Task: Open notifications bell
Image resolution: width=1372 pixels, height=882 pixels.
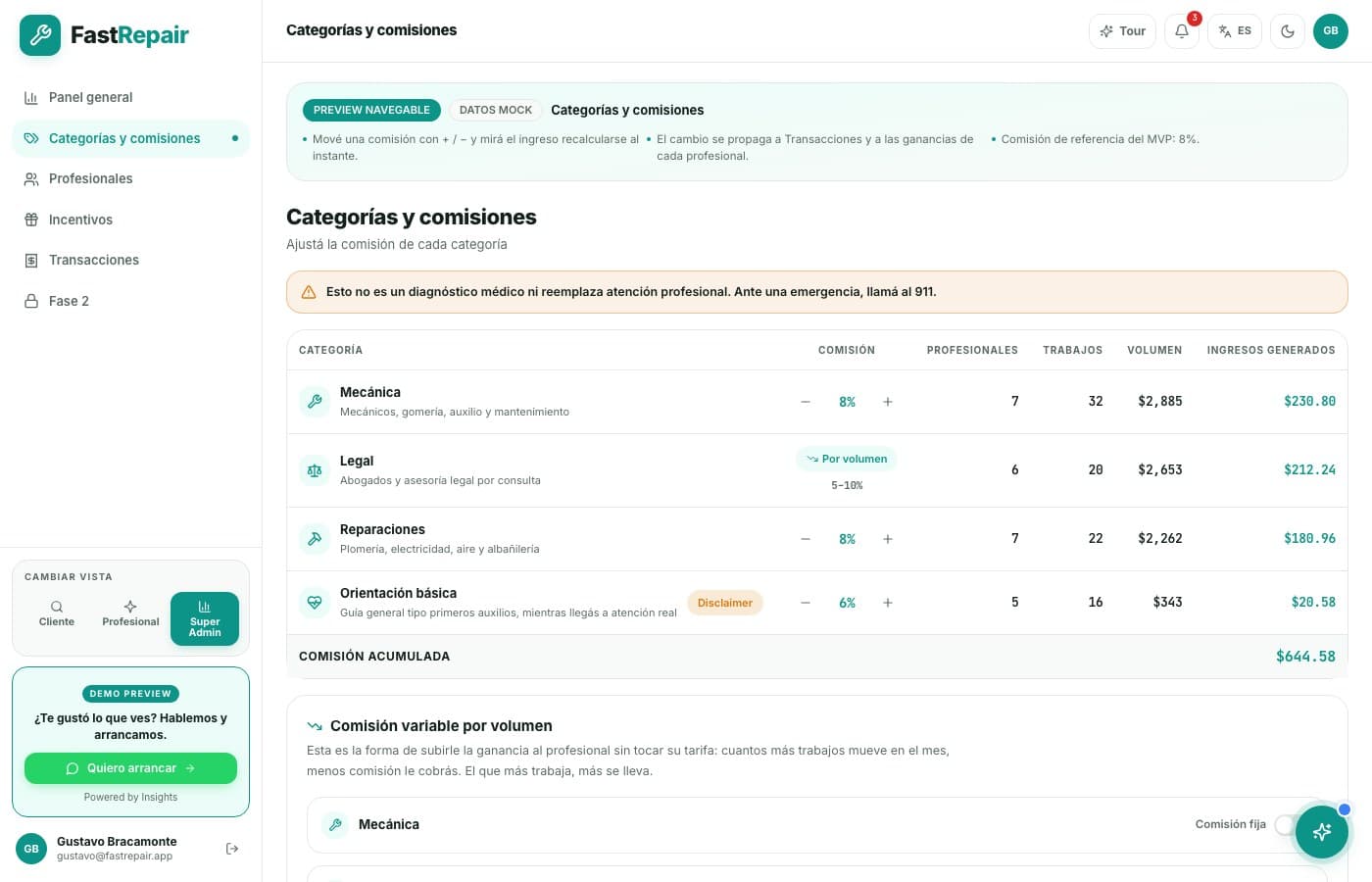Action: tap(1182, 31)
